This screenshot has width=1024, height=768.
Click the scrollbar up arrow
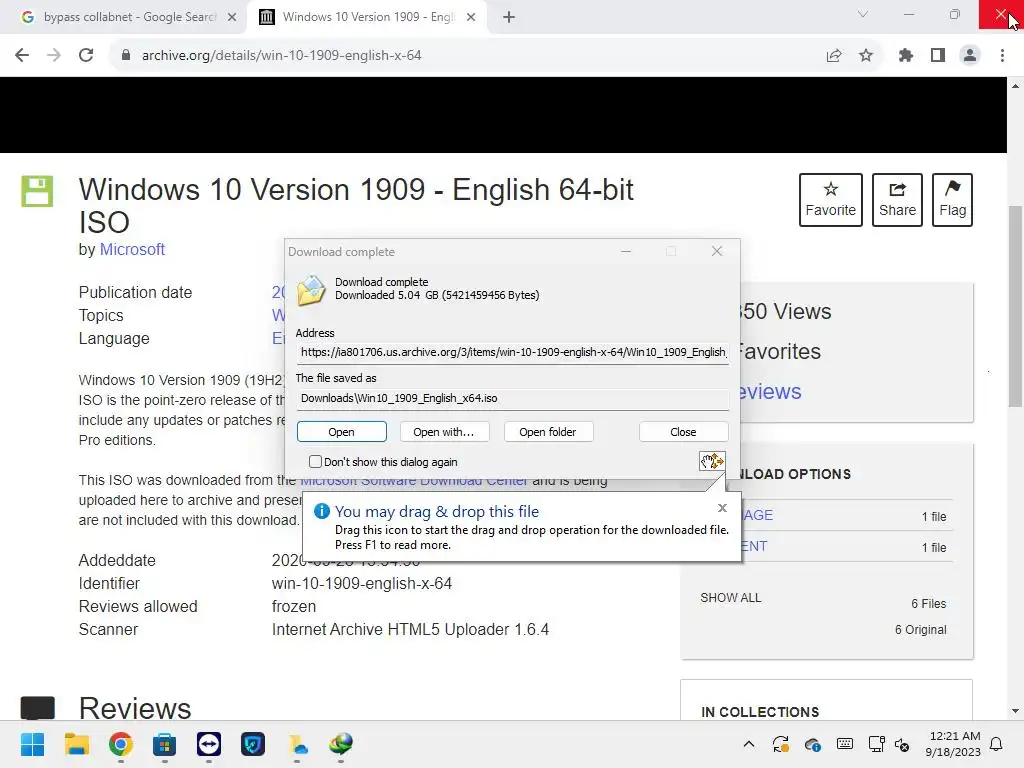tap(1015, 86)
